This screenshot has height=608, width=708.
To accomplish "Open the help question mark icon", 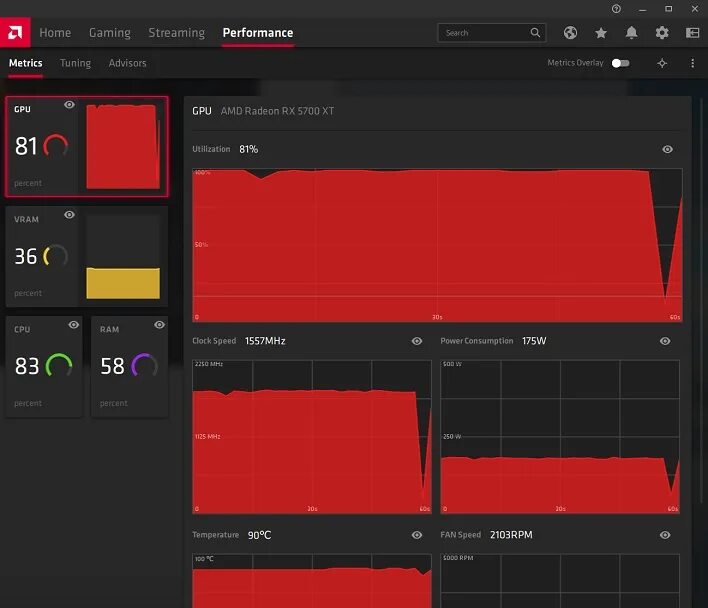I will pyautogui.click(x=616, y=9).
